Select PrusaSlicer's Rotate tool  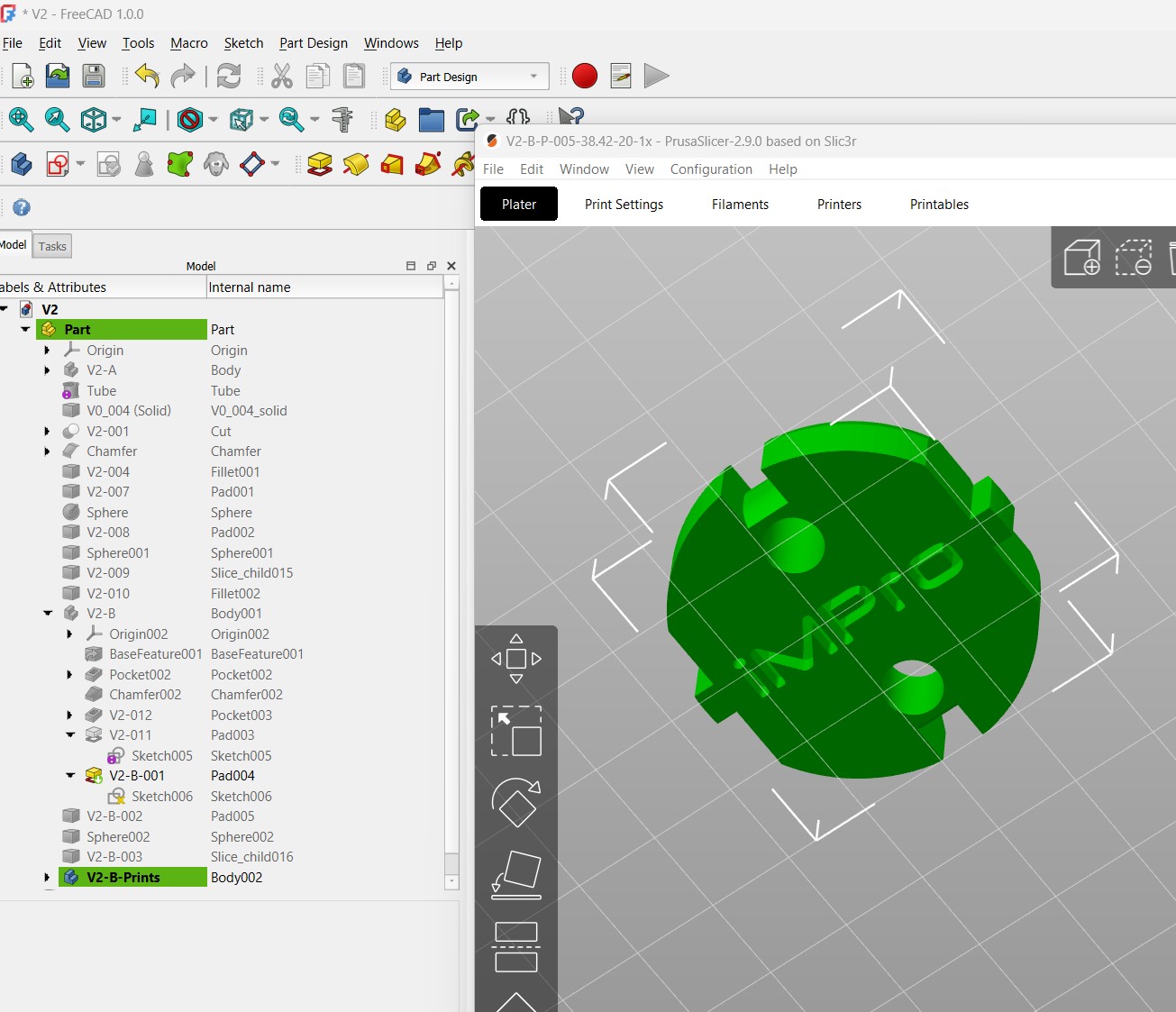click(x=515, y=801)
